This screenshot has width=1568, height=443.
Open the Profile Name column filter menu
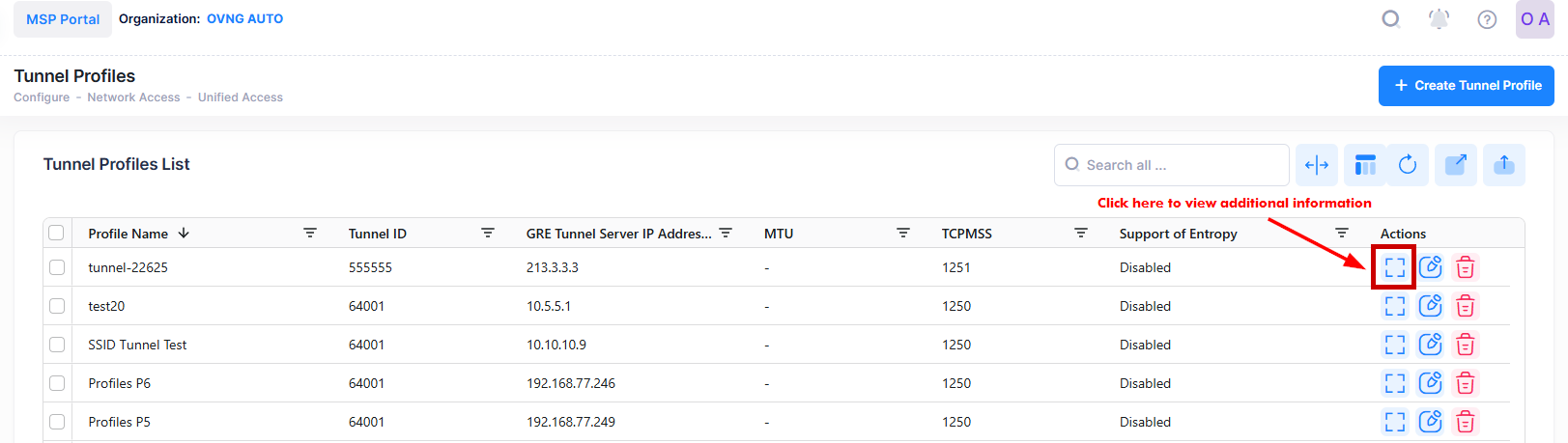[x=310, y=233]
